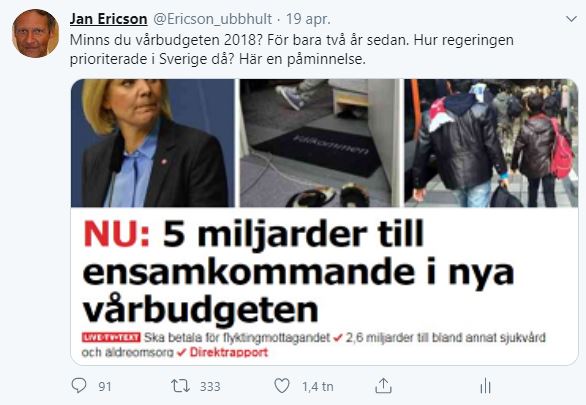
Task: Expand the tweet options chevron menu
Action: click(571, 19)
